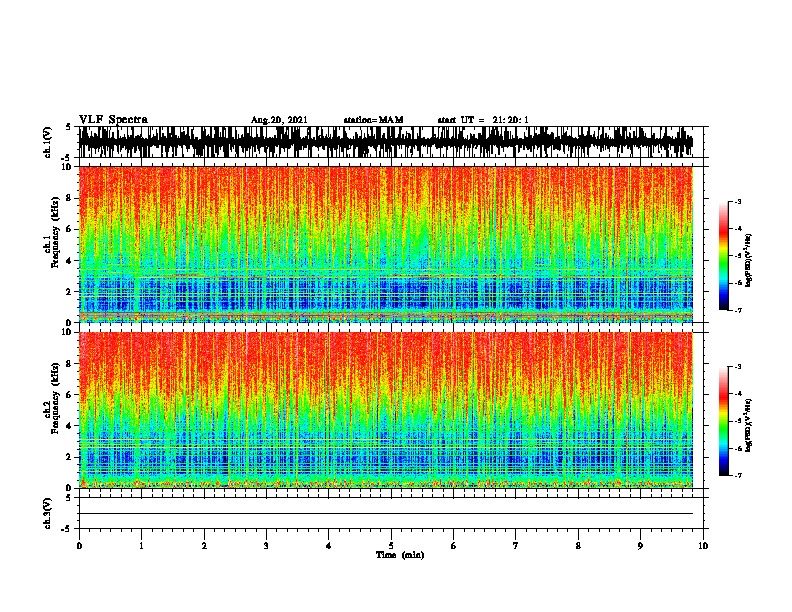The width and height of the screenshot is (792, 612).
Task: Click inside the ch.2 spectrogram panel
Action: tap(386, 410)
